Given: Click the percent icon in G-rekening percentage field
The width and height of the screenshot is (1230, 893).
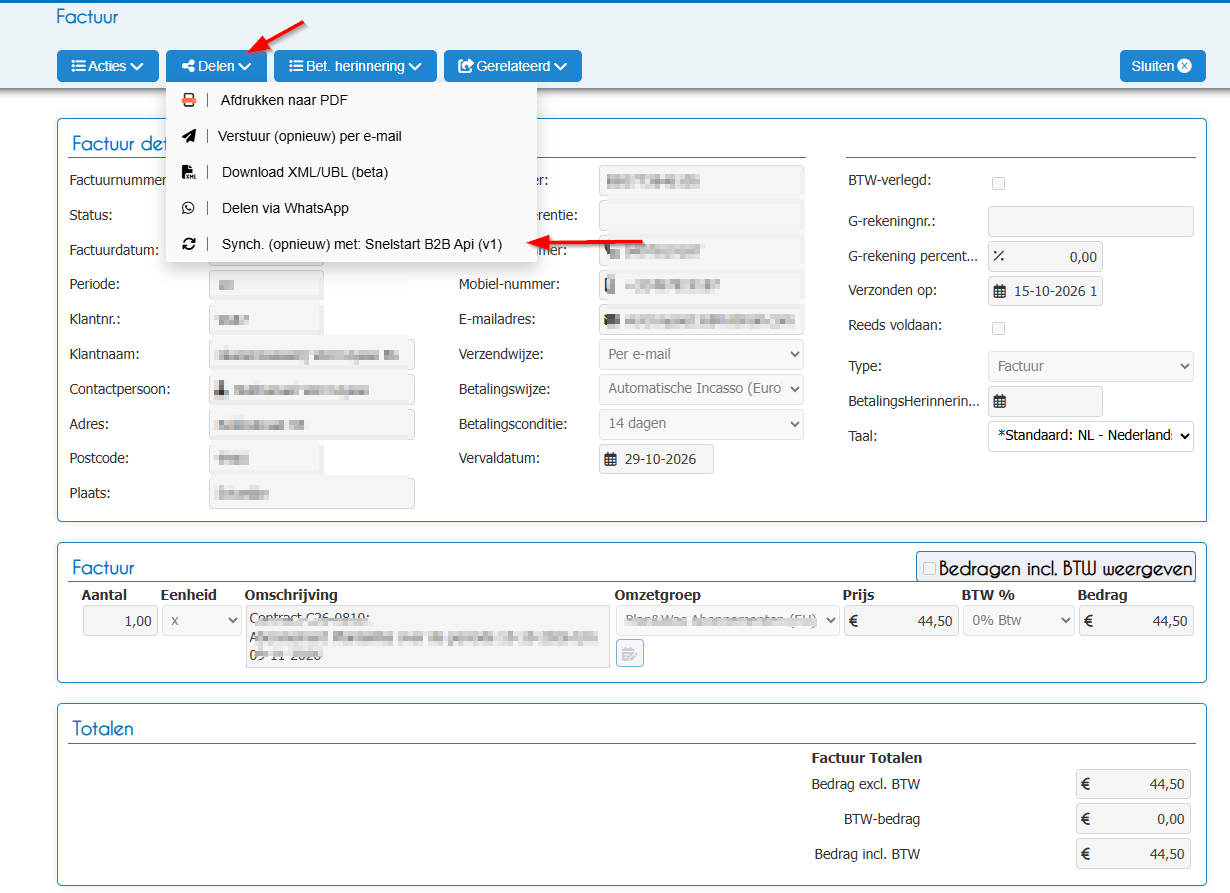Looking at the screenshot, I should tap(998, 257).
